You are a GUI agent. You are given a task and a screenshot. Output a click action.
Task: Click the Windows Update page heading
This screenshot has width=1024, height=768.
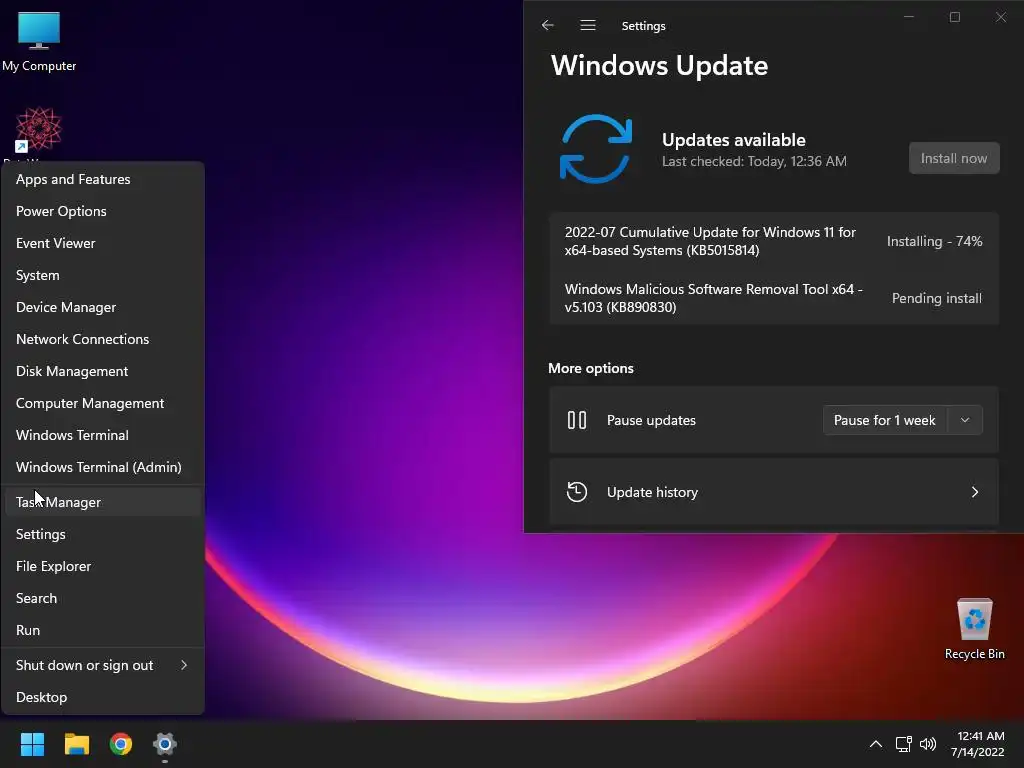tap(659, 65)
